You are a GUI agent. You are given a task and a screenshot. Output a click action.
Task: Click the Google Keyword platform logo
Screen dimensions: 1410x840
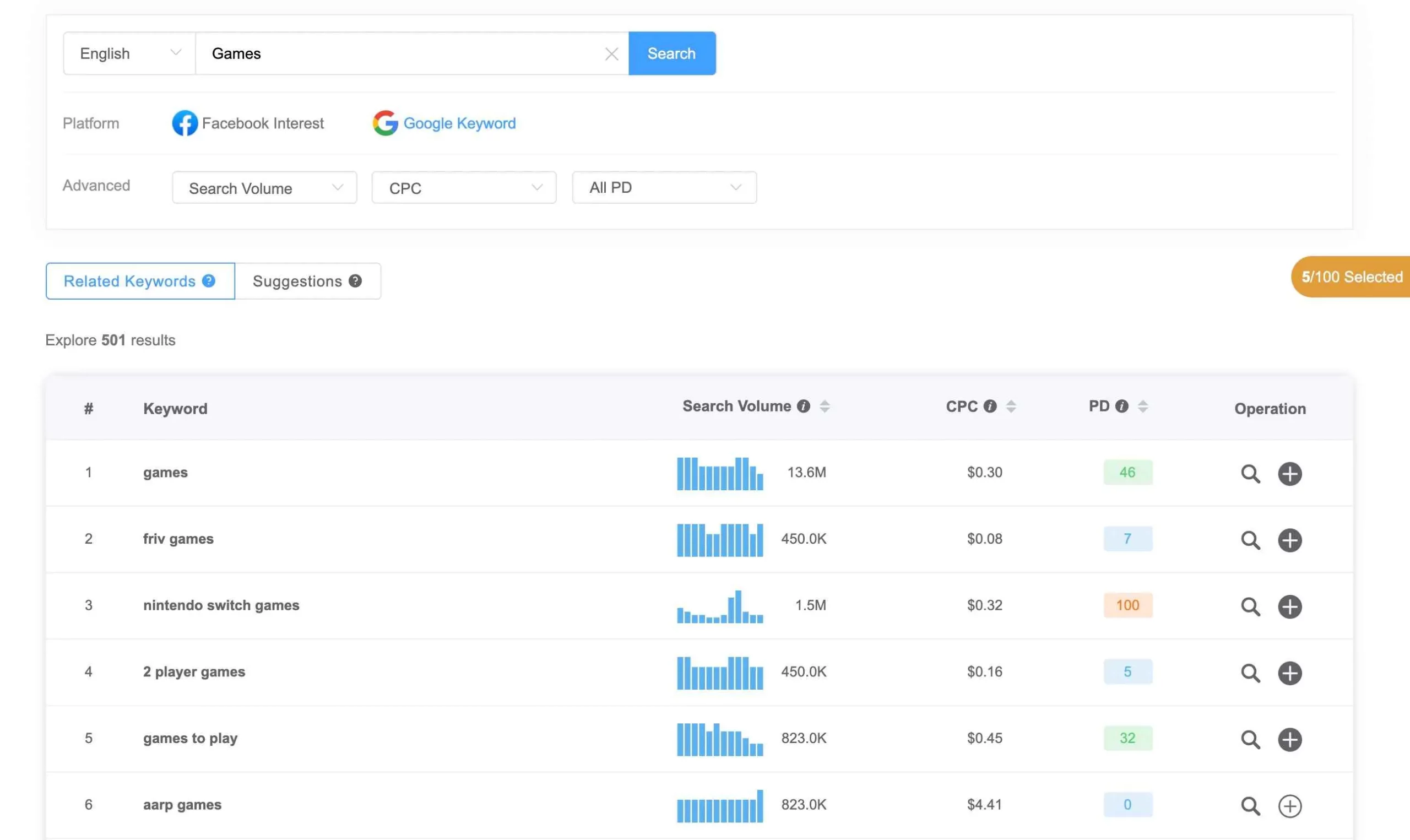click(x=385, y=123)
